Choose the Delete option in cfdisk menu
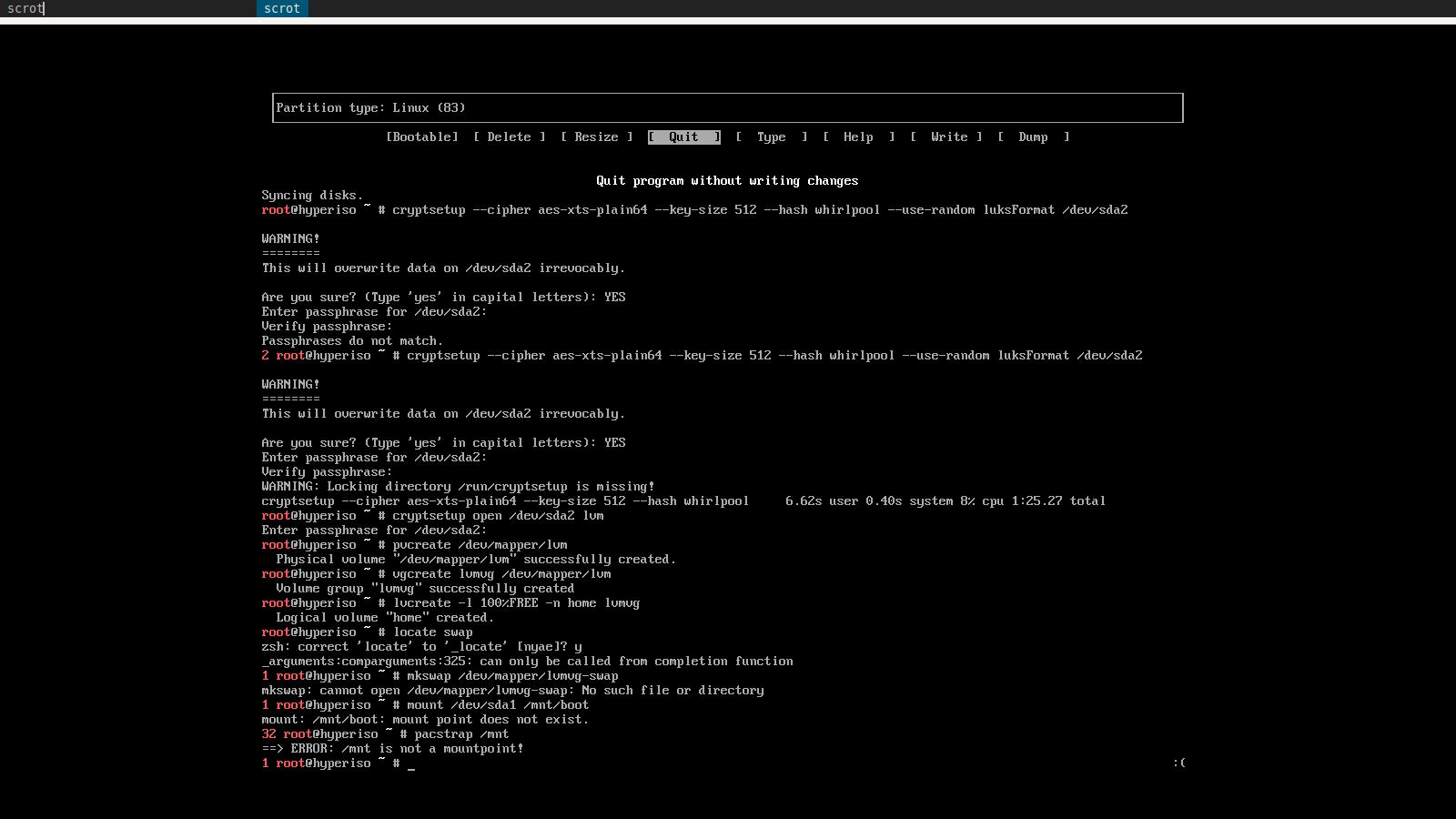The image size is (1456, 819). coord(509,137)
